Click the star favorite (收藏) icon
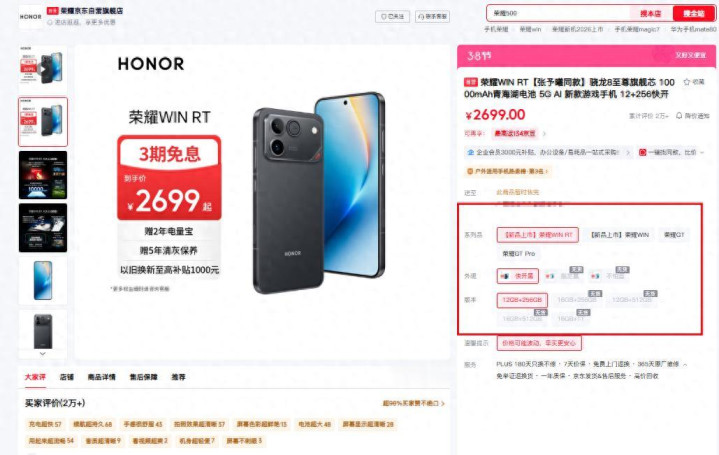The width and height of the screenshot is (719, 455). tap(686, 82)
